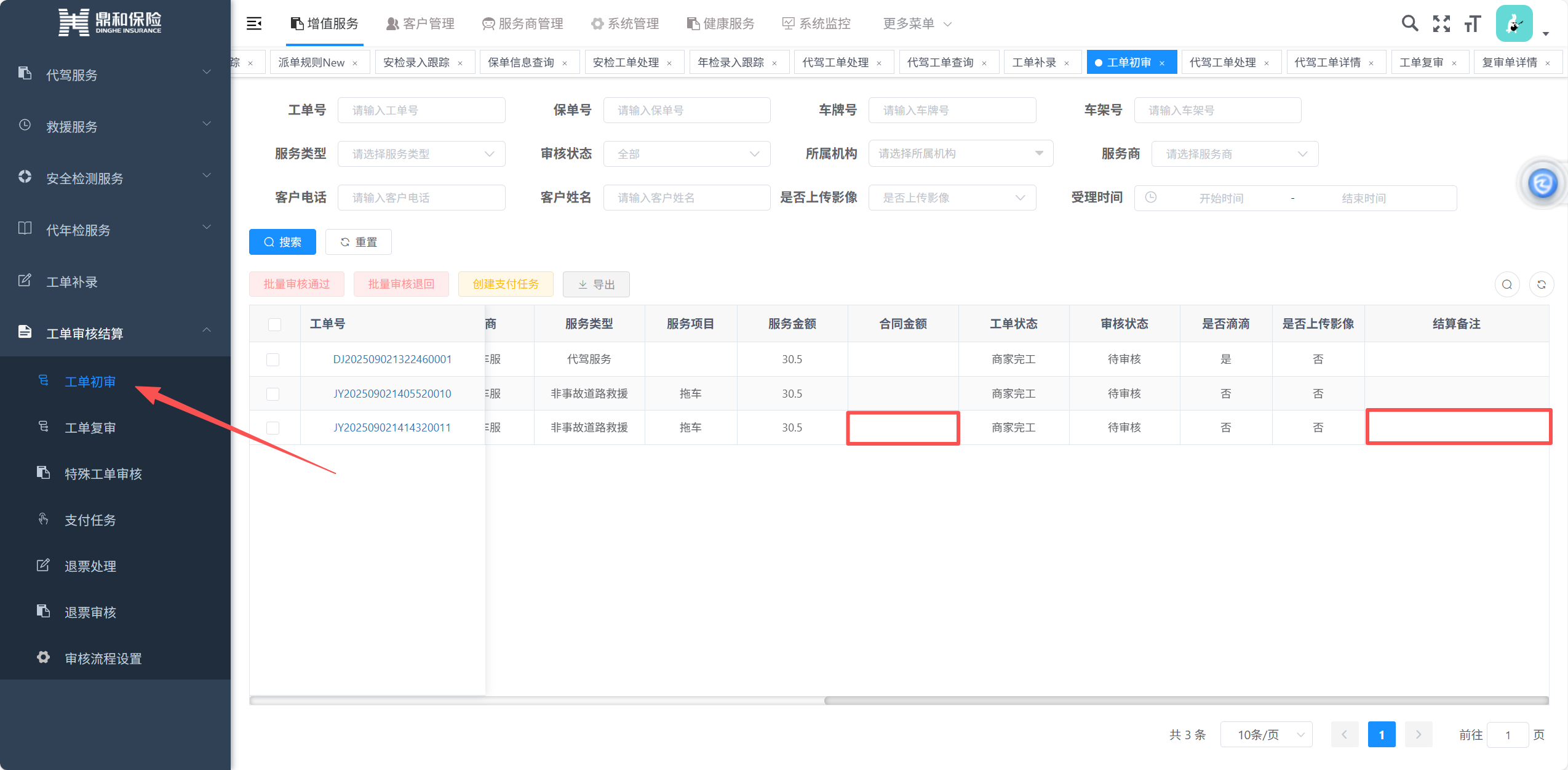Click the horizontal table scrollbar

[1185, 700]
